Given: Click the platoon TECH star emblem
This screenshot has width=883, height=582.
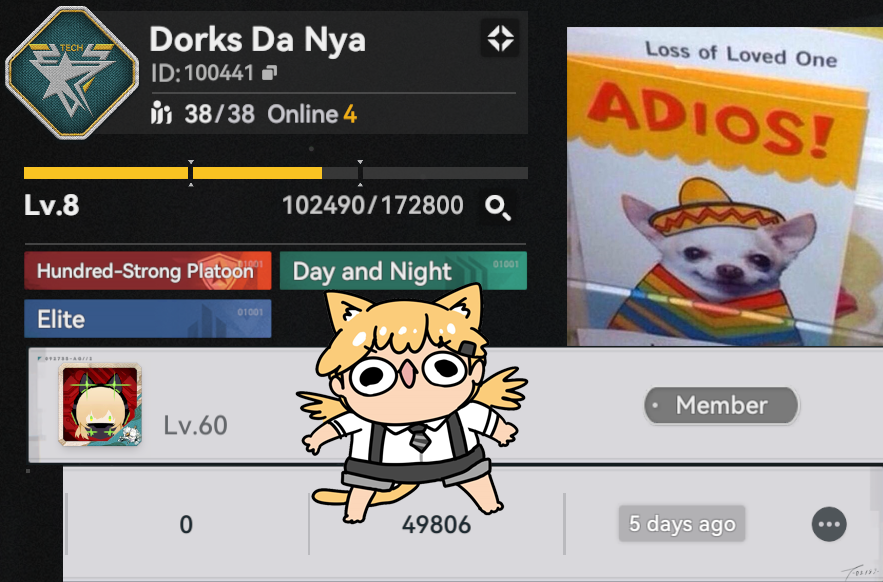Looking at the screenshot, I should (x=72, y=72).
